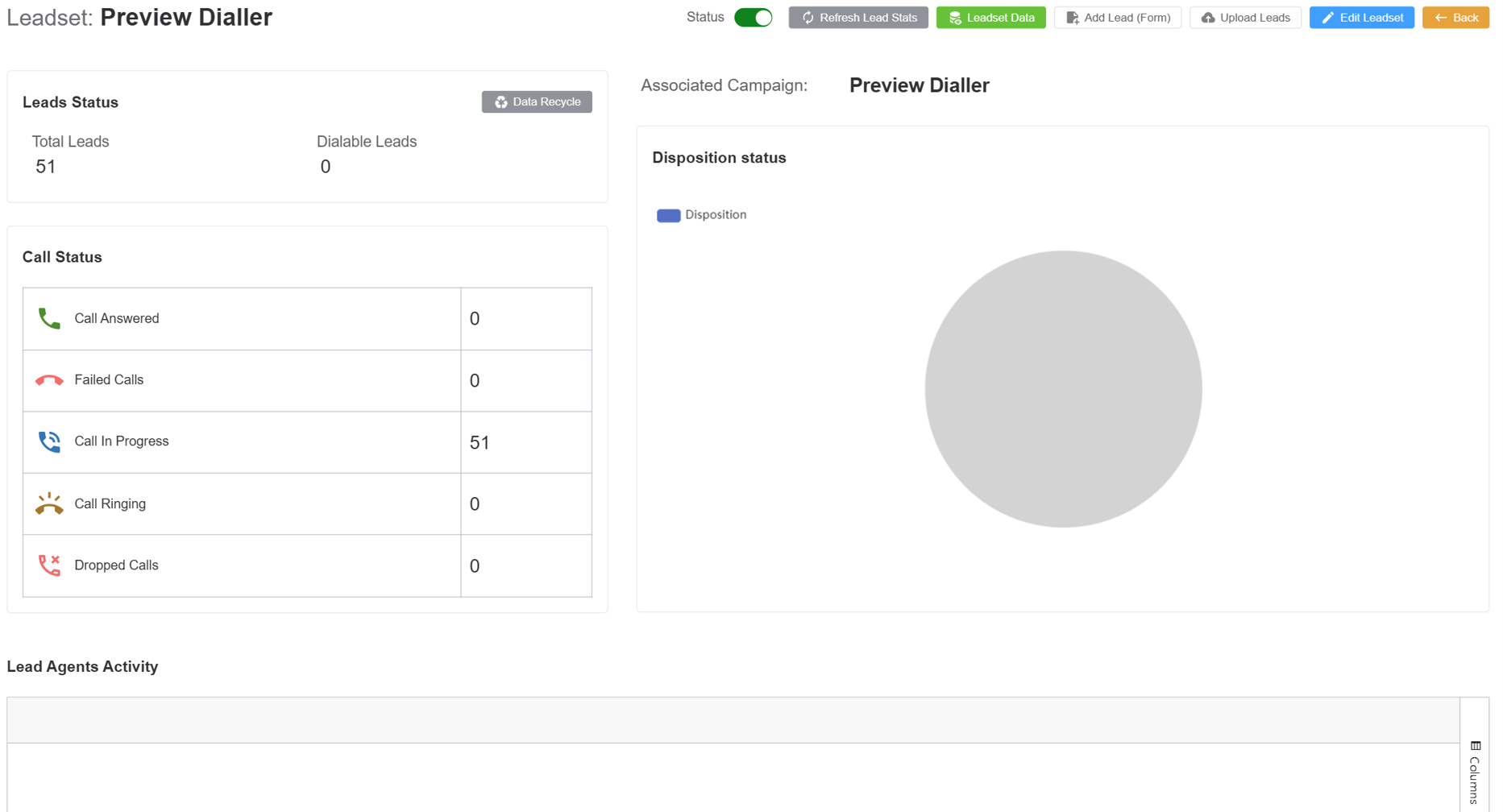The height and width of the screenshot is (812, 1503).
Task: Click the Lead Agents Activity table header
Action: 733,720
